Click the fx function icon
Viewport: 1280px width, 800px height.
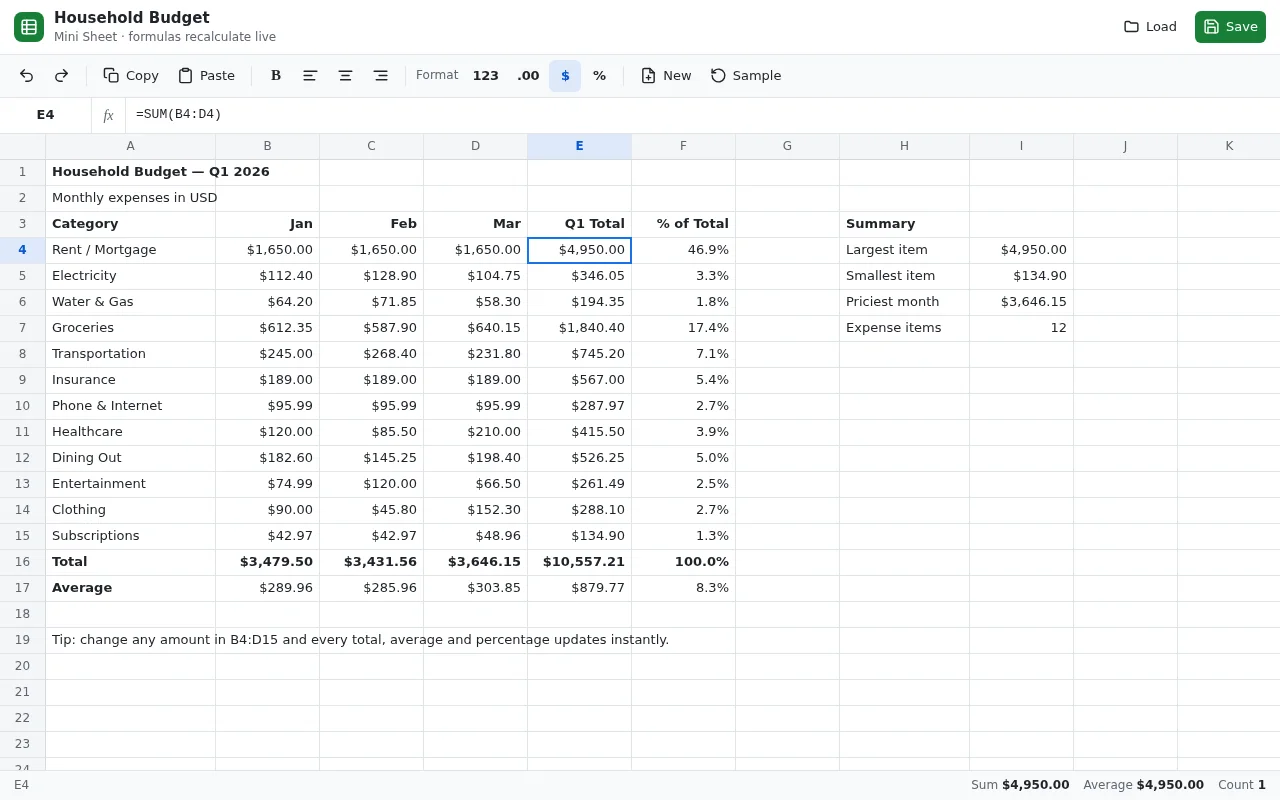click(x=109, y=115)
